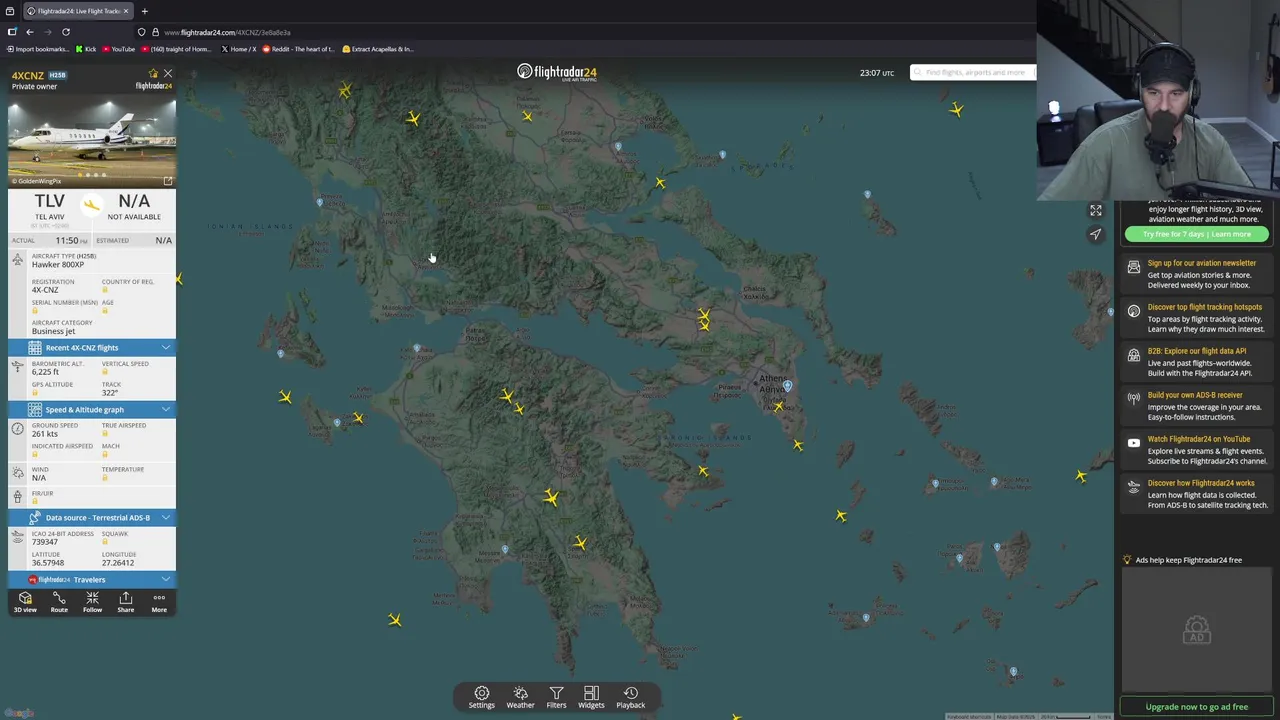Toggle fullscreen map view icon

click(1096, 210)
